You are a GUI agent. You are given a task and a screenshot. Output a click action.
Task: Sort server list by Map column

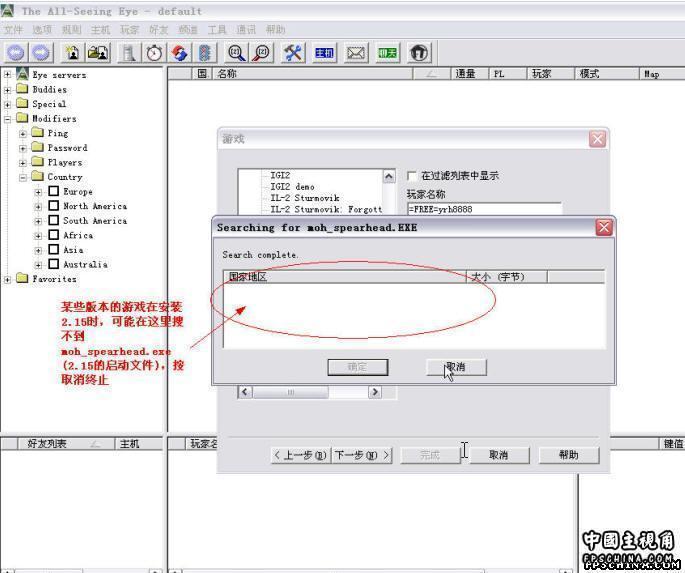662,74
